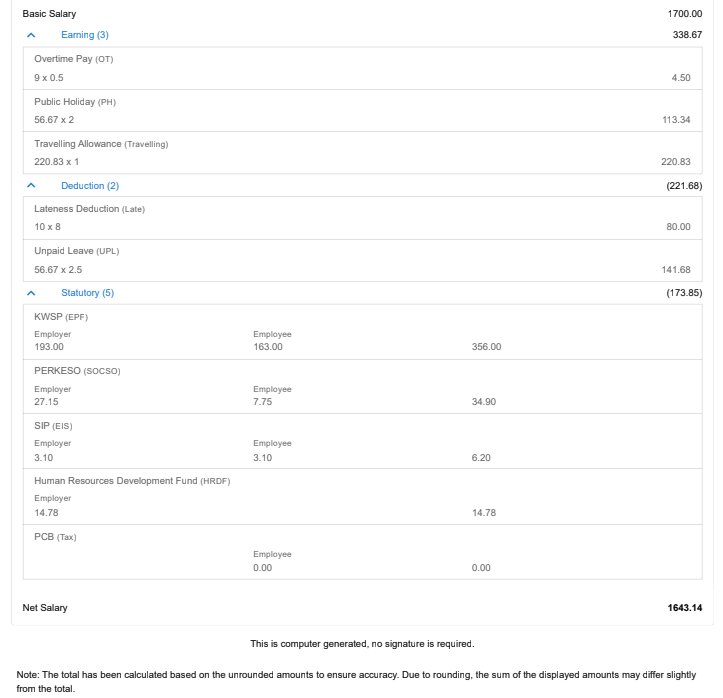The height and width of the screenshot is (698, 723).
Task: Click the PERKESO (SOCSO) statutory heading
Action: pos(77,371)
